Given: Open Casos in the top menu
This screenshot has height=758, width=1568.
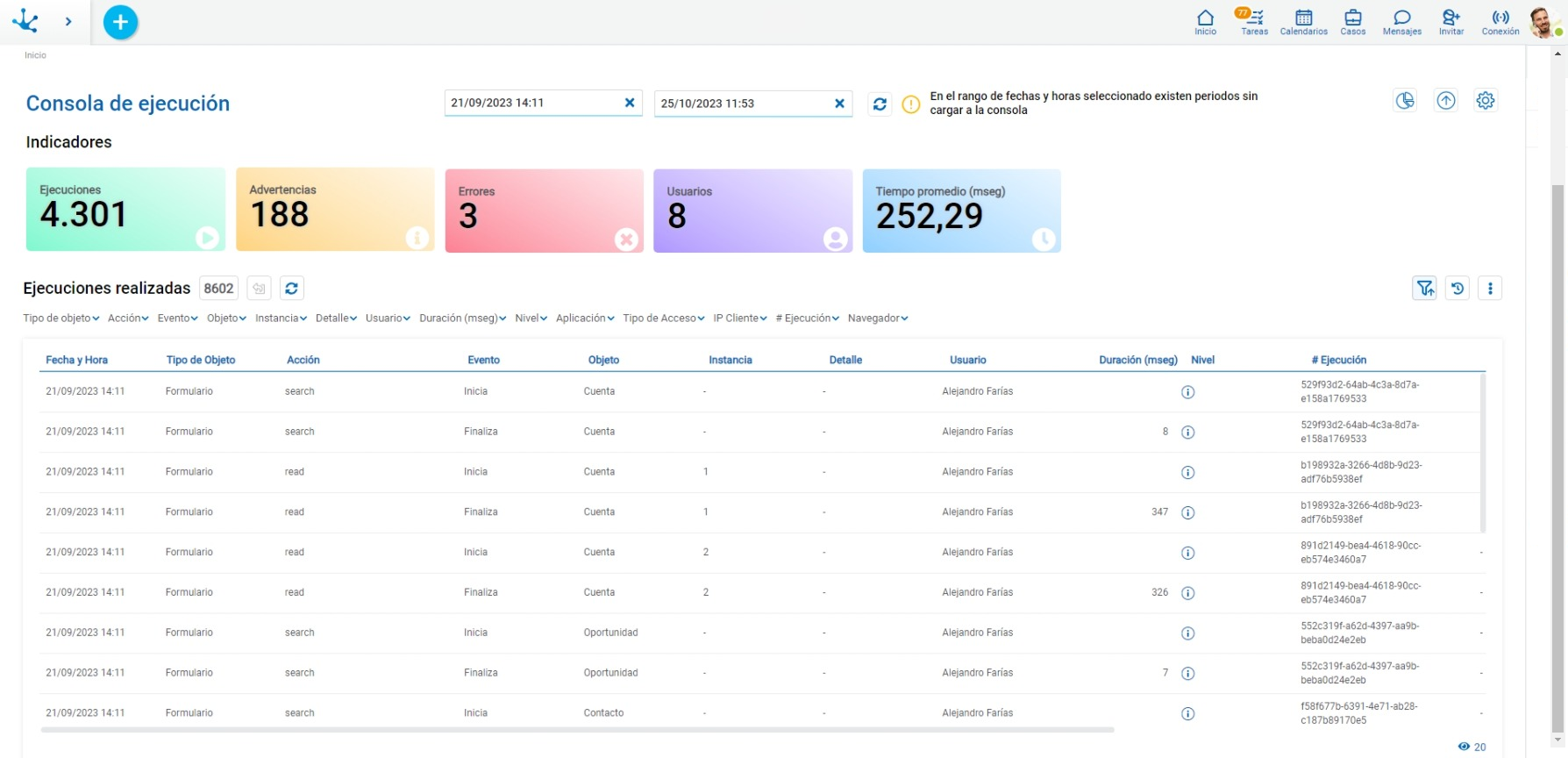Looking at the screenshot, I should point(1352,21).
